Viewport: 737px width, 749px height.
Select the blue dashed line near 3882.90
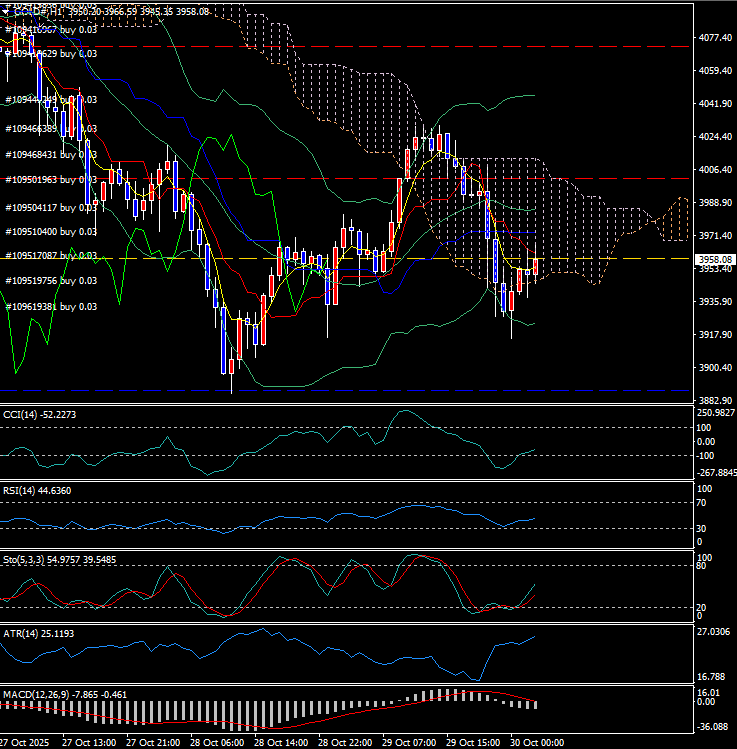pyautogui.click(x=400, y=390)
